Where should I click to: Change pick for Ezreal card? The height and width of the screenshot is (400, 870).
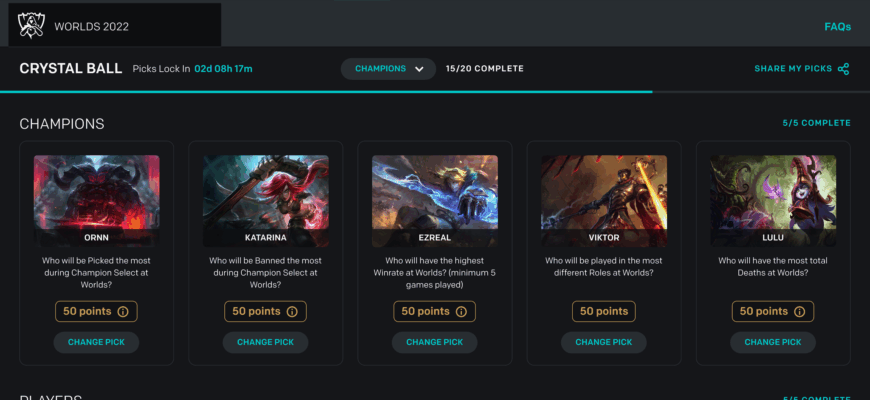point(434,342)
